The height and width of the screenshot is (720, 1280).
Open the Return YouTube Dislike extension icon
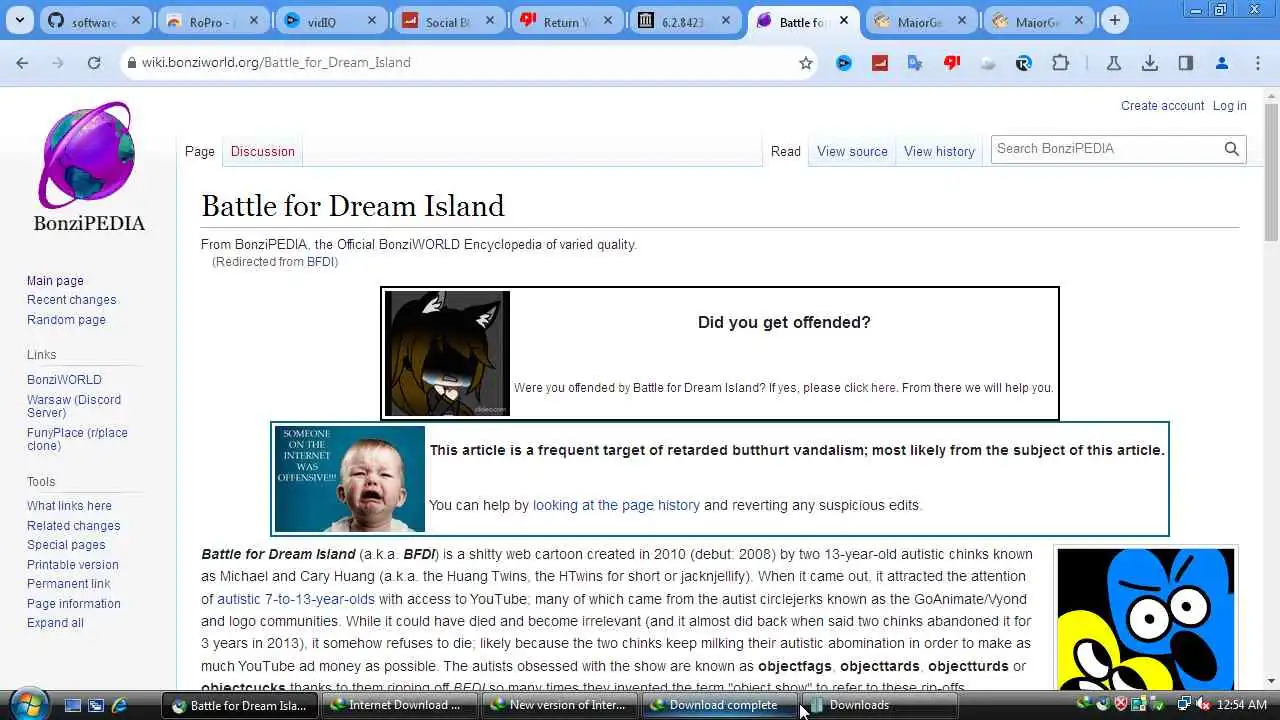951,62
